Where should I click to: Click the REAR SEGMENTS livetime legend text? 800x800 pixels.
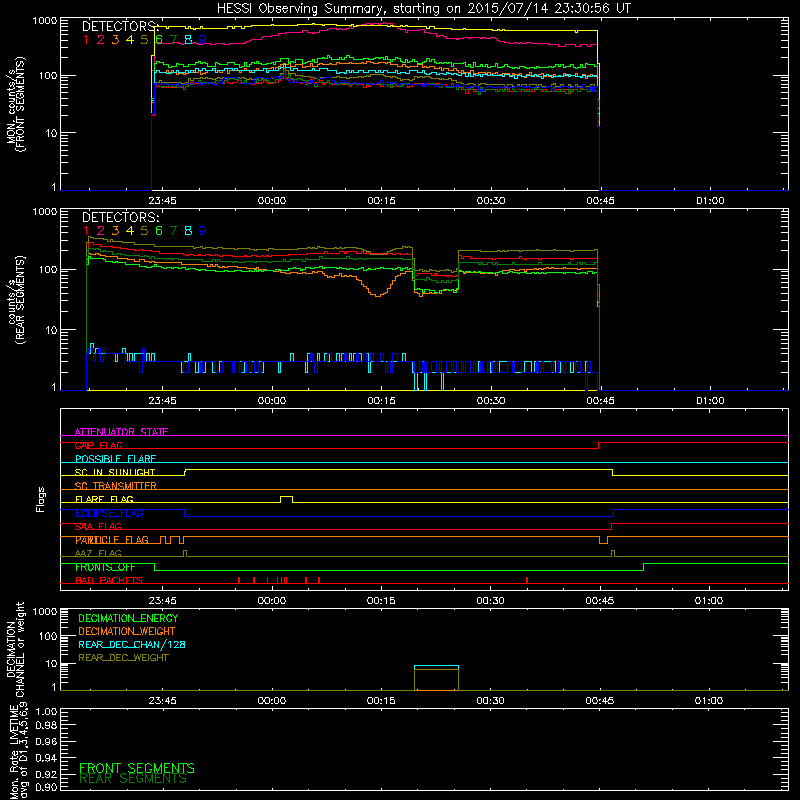pos(133,779)
